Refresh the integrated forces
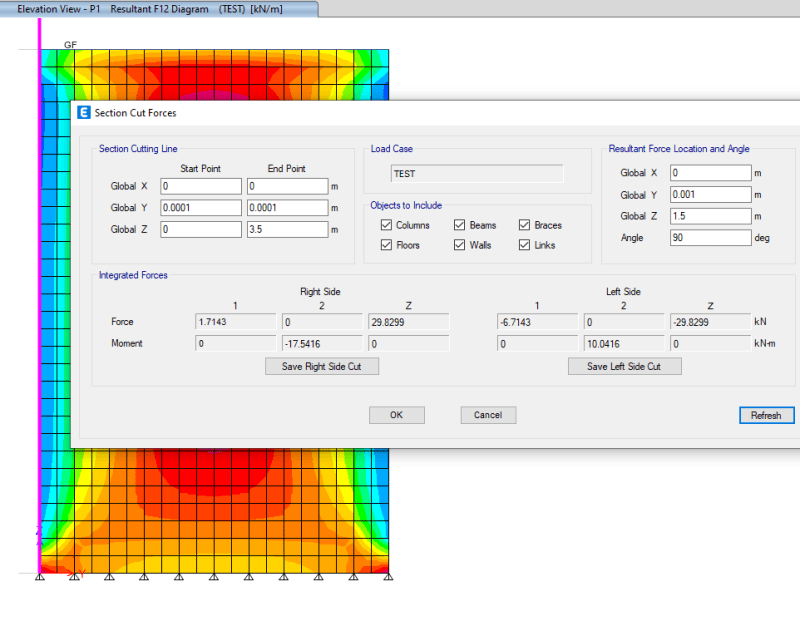The height and width of the screenshot is (621, 800). (x=766, y=415)
